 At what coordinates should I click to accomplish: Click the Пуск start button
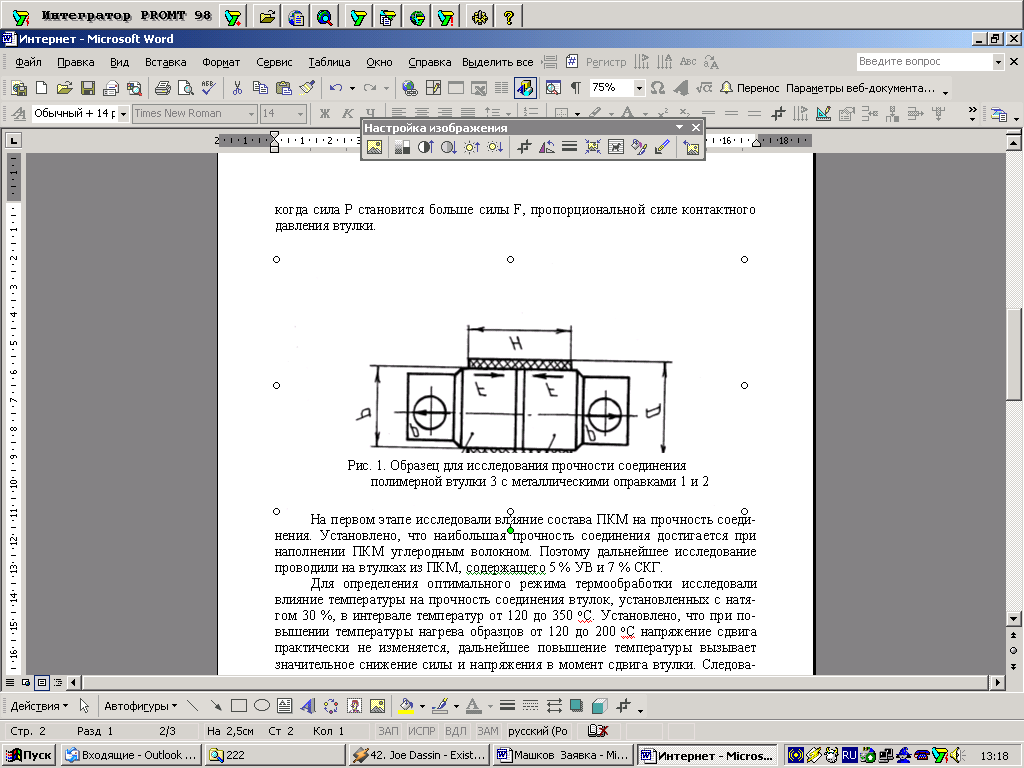28,755
